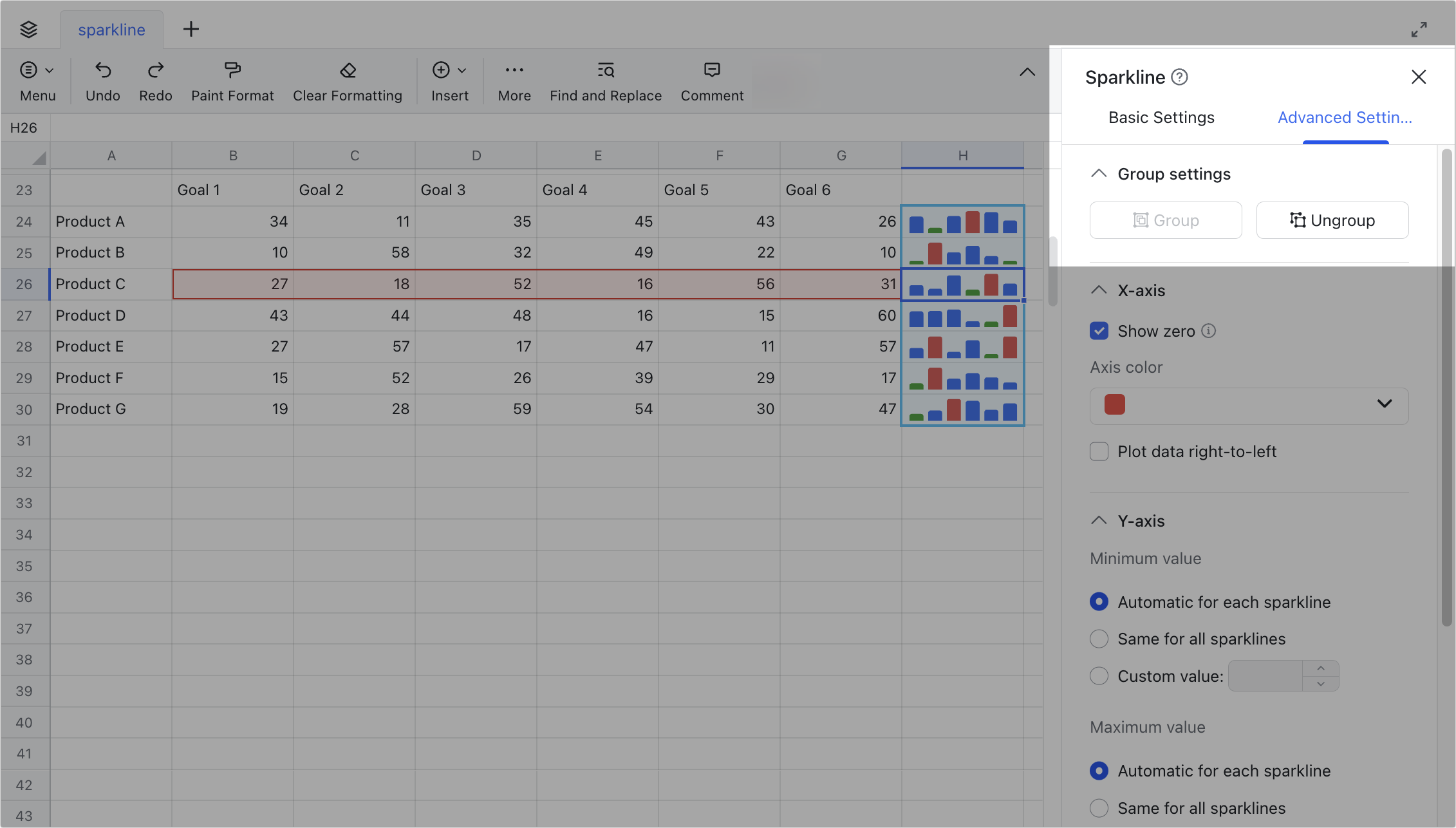Insert a Comment
The width and height of the screenshot is (1456, 828).
[711, 80]
